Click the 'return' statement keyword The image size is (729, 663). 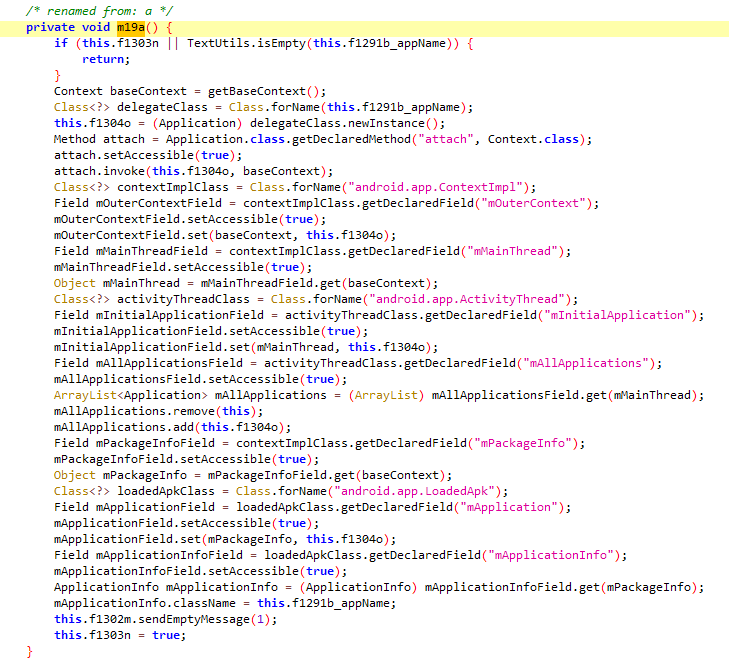[x=103, y=60]
